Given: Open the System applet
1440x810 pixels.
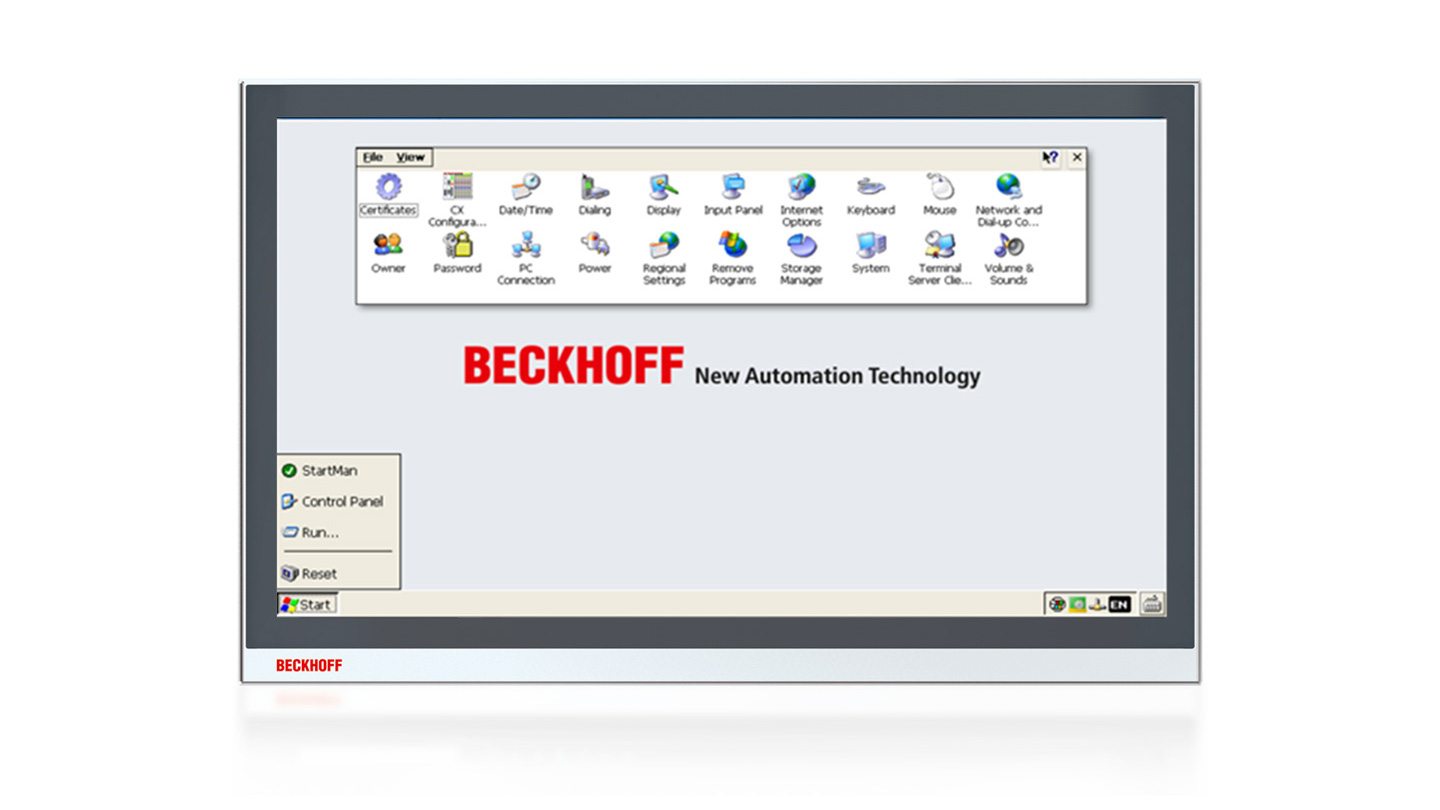Looking at the screenshot, I should tap(870, 252).
